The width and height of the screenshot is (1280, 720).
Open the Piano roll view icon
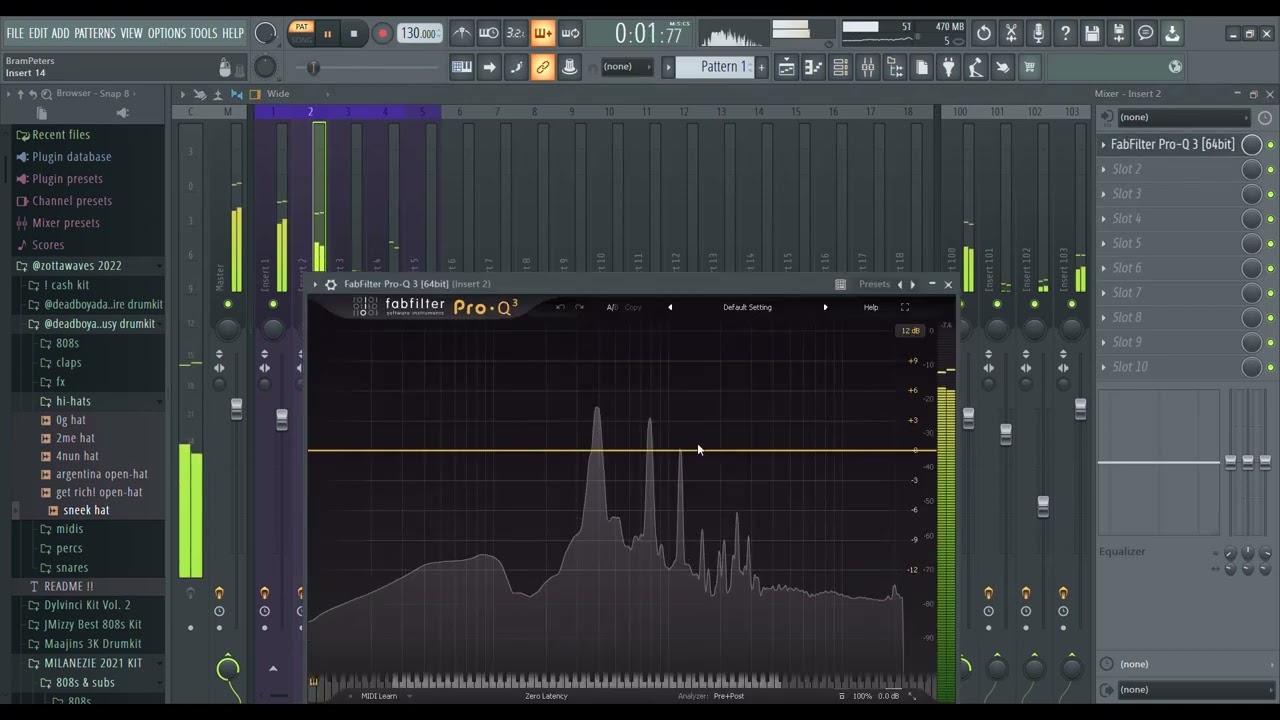(814, 67)
